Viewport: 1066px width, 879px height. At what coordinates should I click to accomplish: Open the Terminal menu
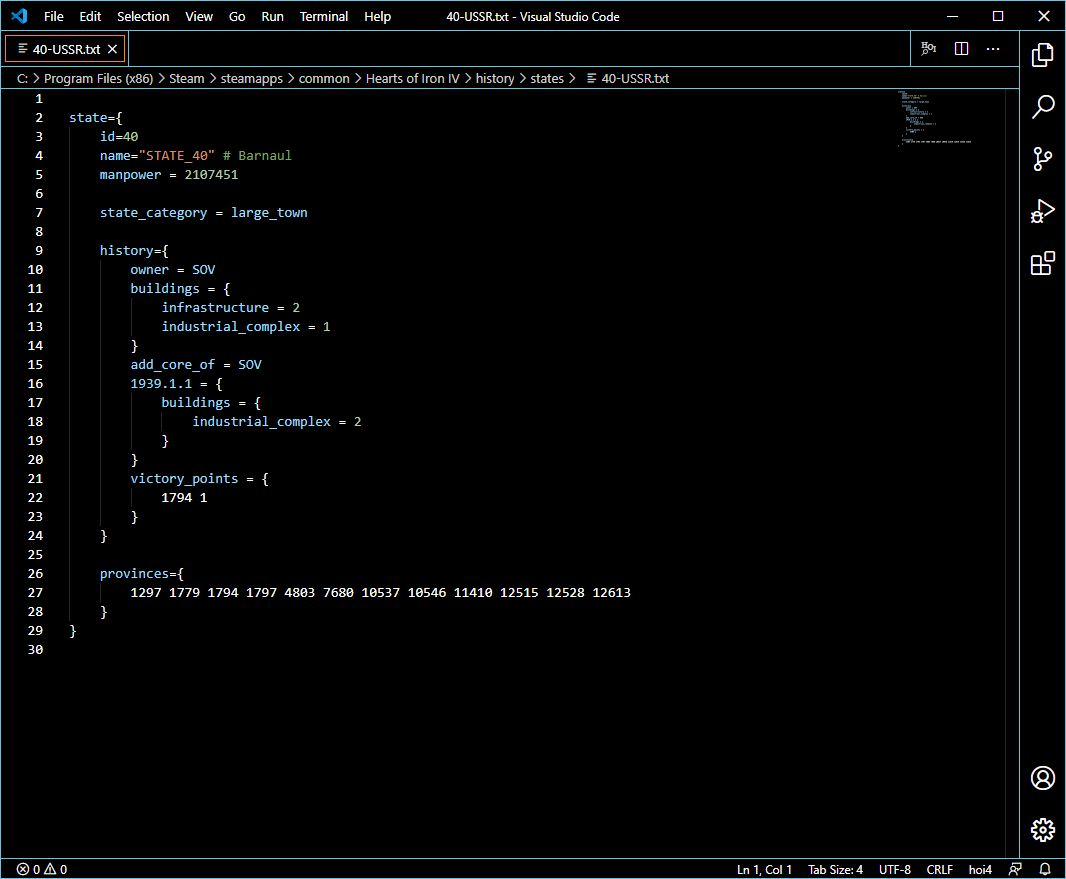coord(324,16)
